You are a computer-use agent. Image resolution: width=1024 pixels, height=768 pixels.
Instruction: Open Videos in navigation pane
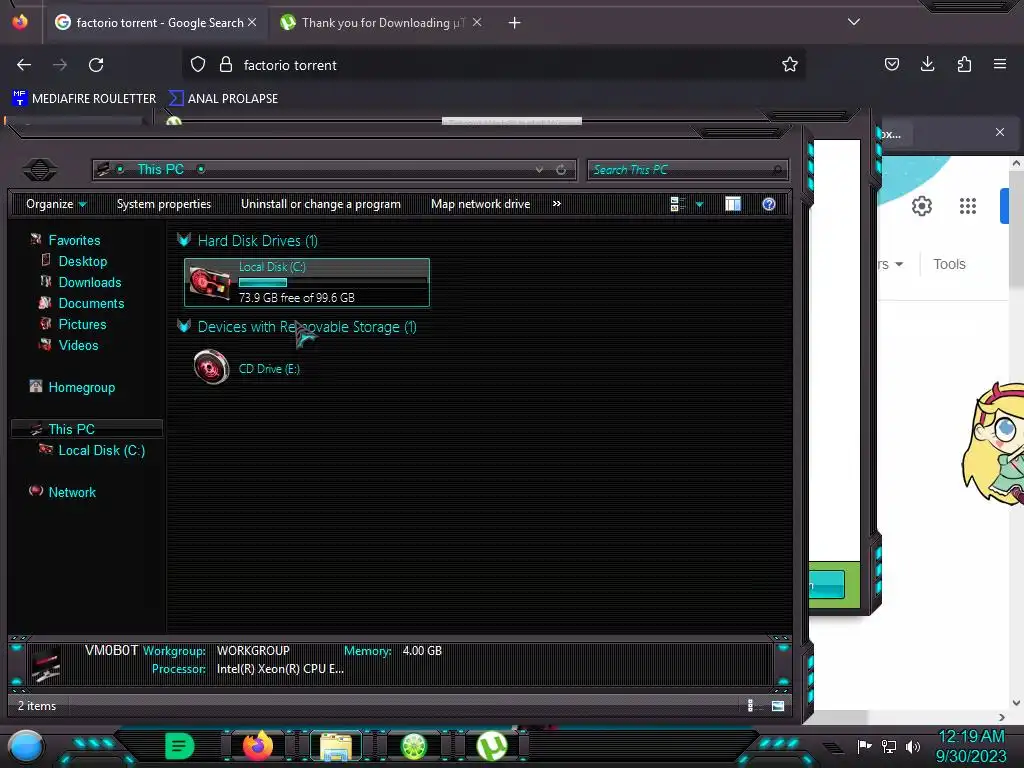click(x=78, y=345)
